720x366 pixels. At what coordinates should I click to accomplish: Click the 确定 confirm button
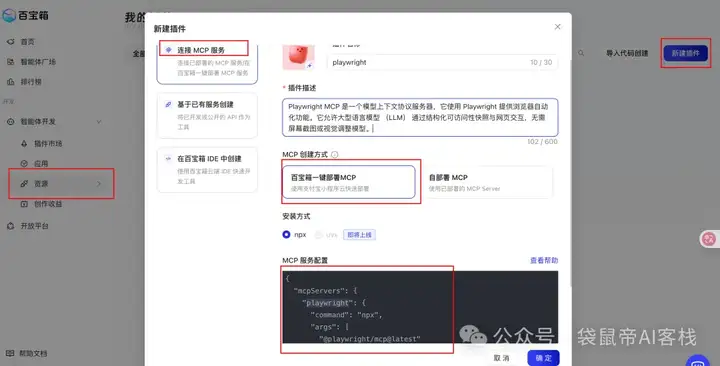click(x=543, y=358)
